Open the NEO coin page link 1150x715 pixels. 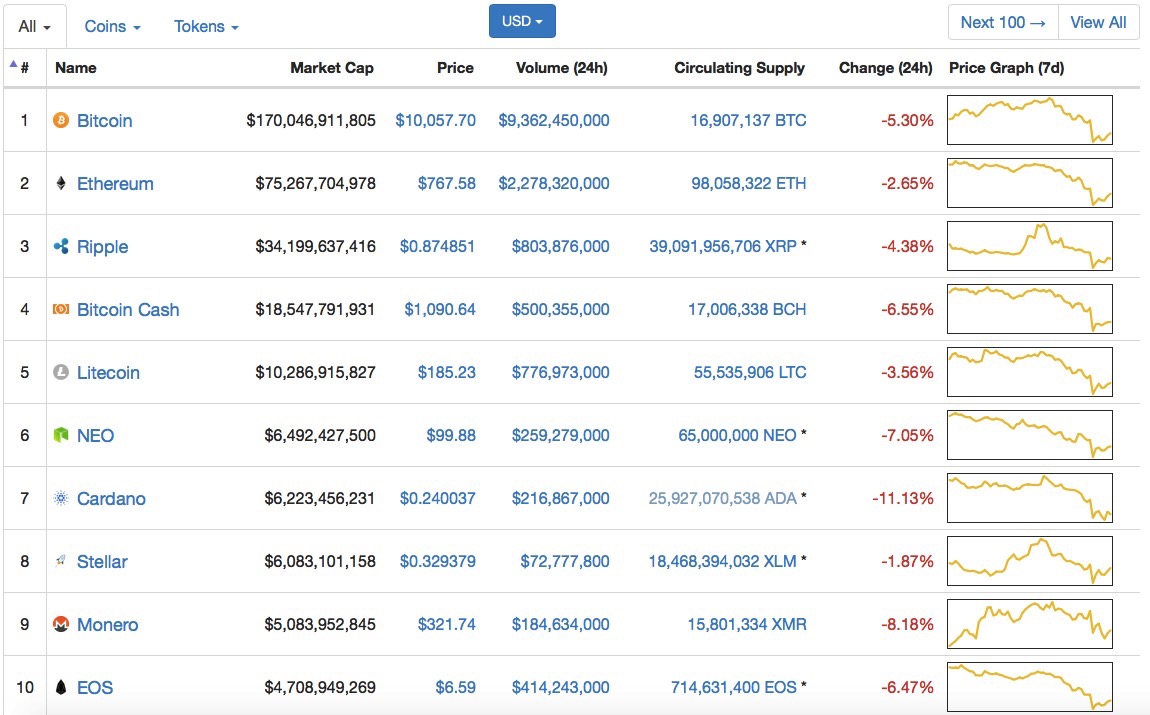click(x=95, y=436)
